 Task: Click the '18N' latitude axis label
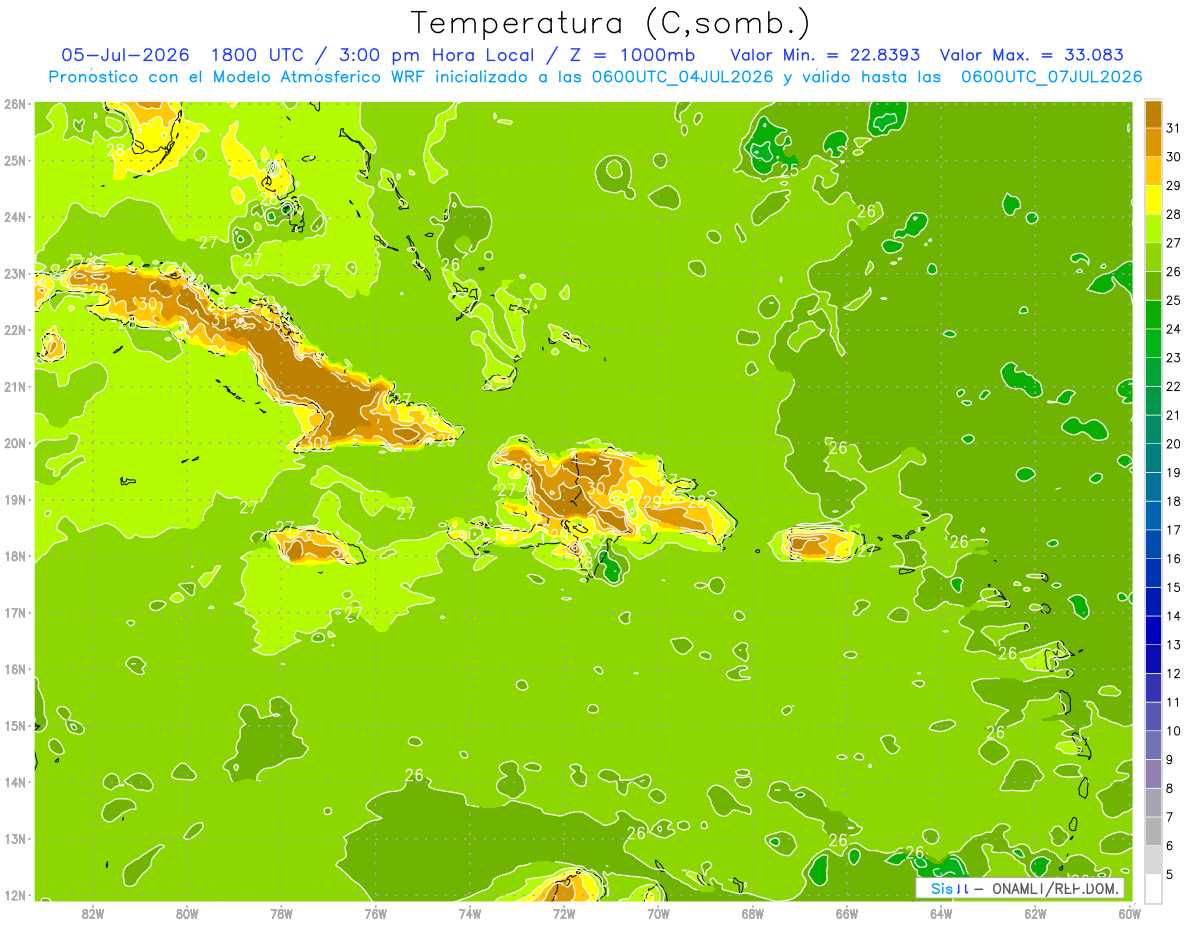(14, 556)
